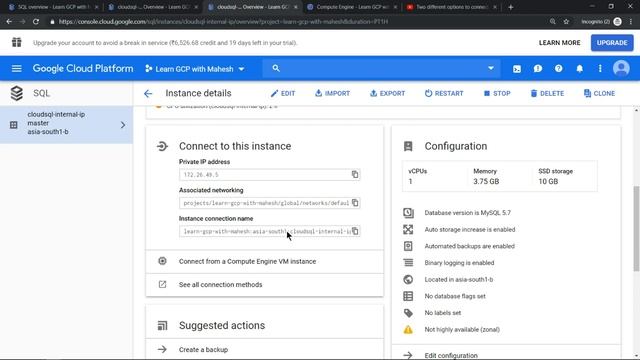Click CLONE in instance toolbar
Viewport: 640px width, 360px height.
[599, 93]
